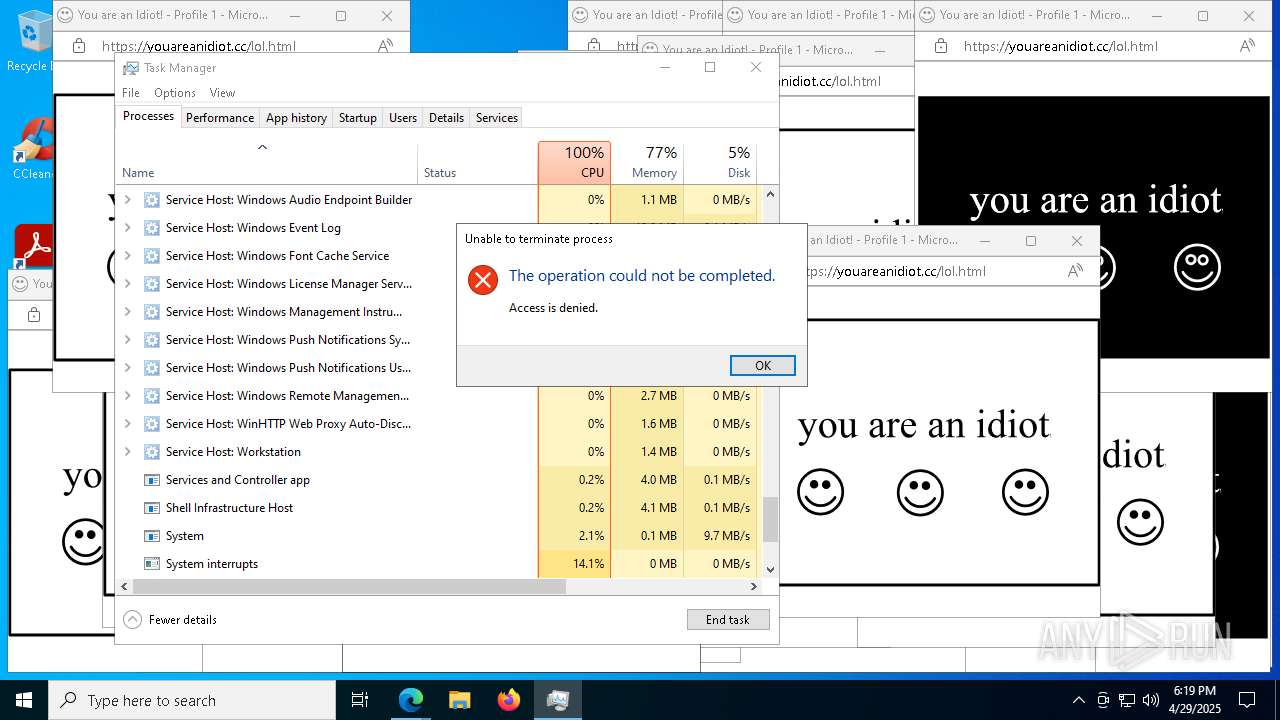Screen dimensions: 1280x720
Task: Expand Service Host: WinHTTP Web Proxy row
Action: click(x=127, y=424)
